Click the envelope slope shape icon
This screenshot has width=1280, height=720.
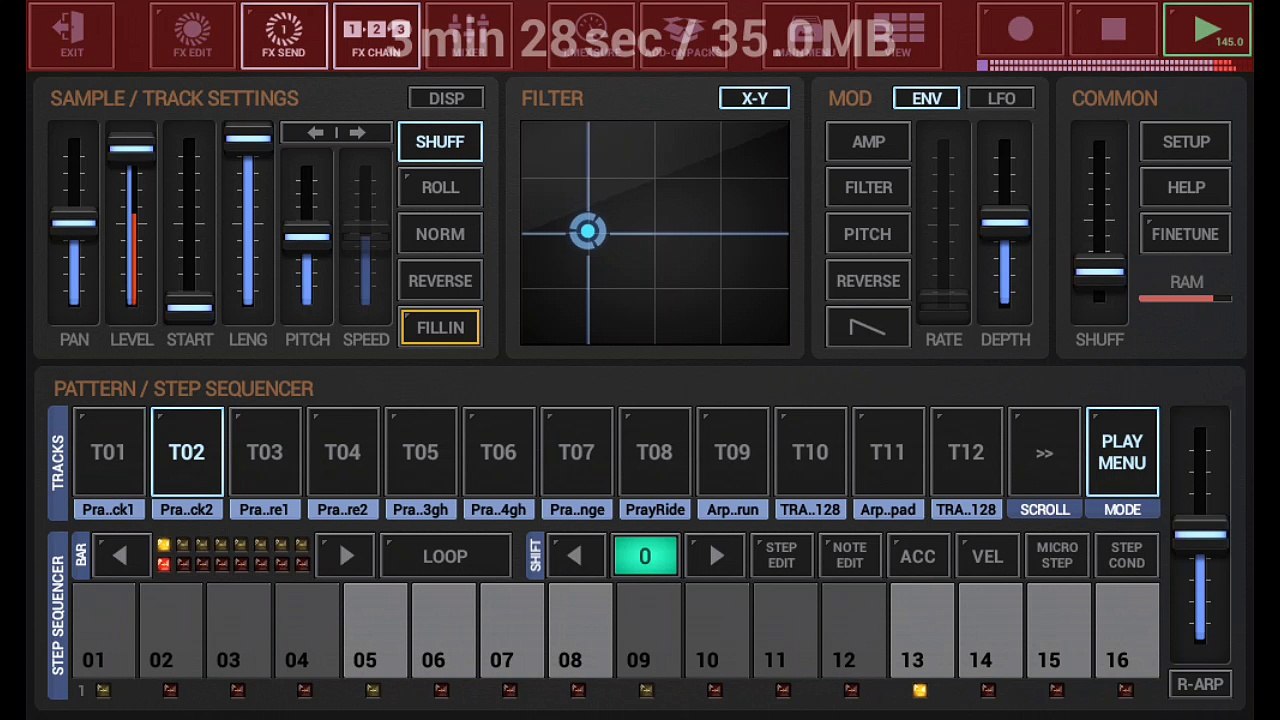(868, 327)
